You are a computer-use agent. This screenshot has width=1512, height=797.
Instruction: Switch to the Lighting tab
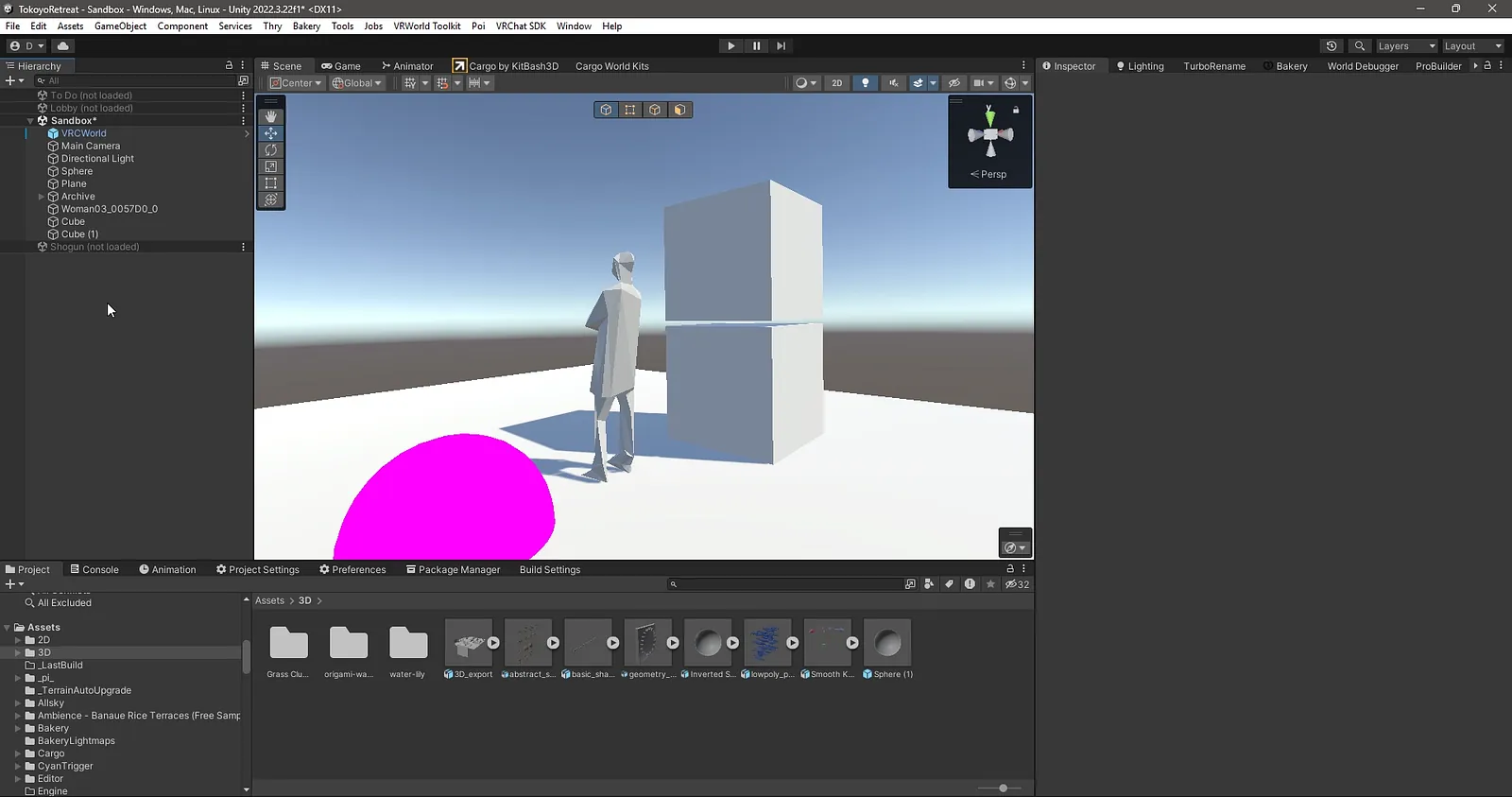1140,66
